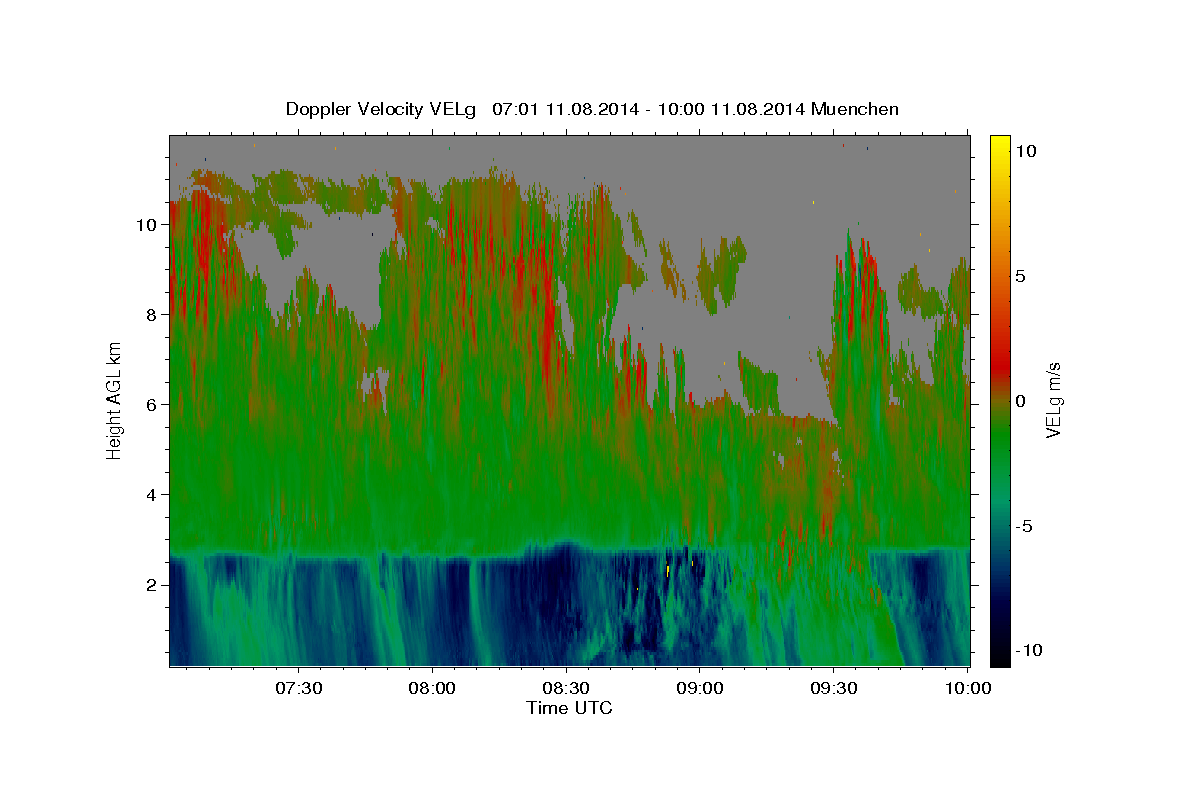
Task: Click the '09:30' time tick label
Action: click(834, 688)
